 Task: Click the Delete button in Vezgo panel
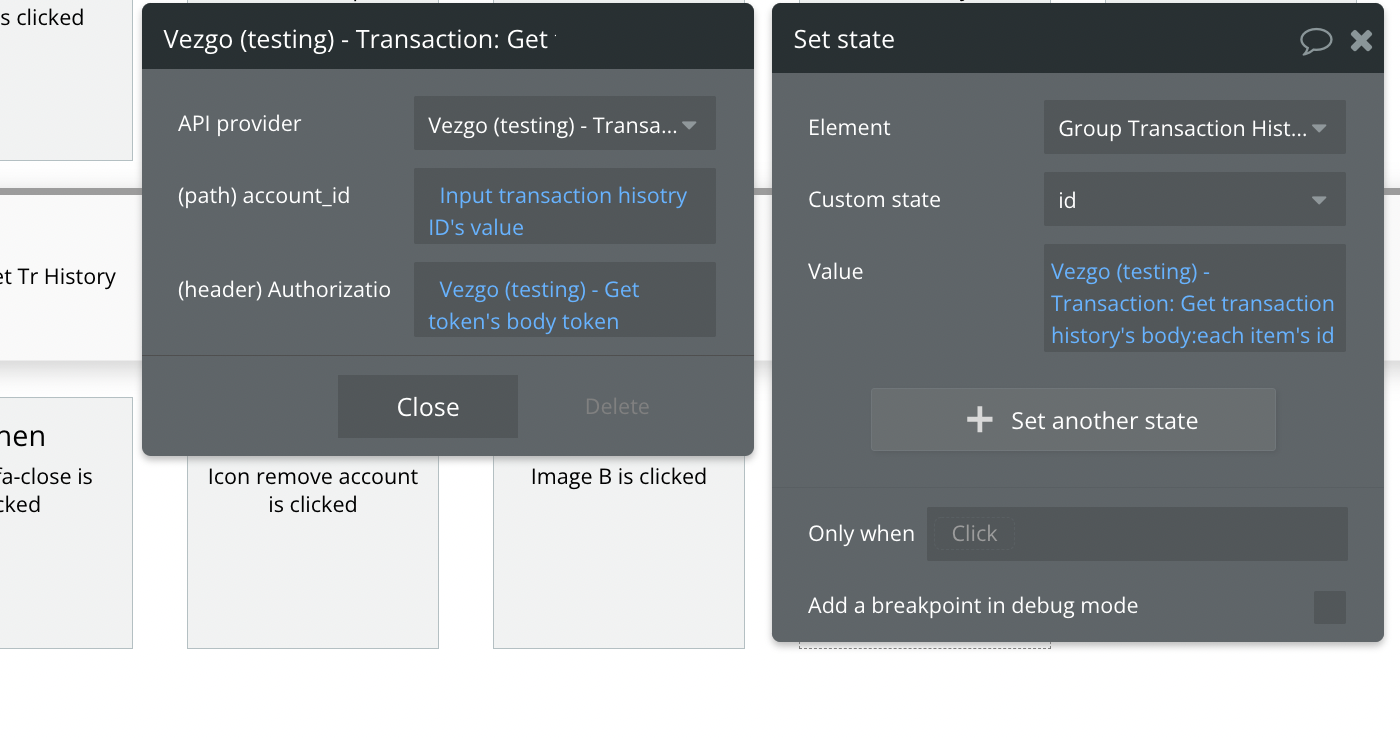(617, 406)
